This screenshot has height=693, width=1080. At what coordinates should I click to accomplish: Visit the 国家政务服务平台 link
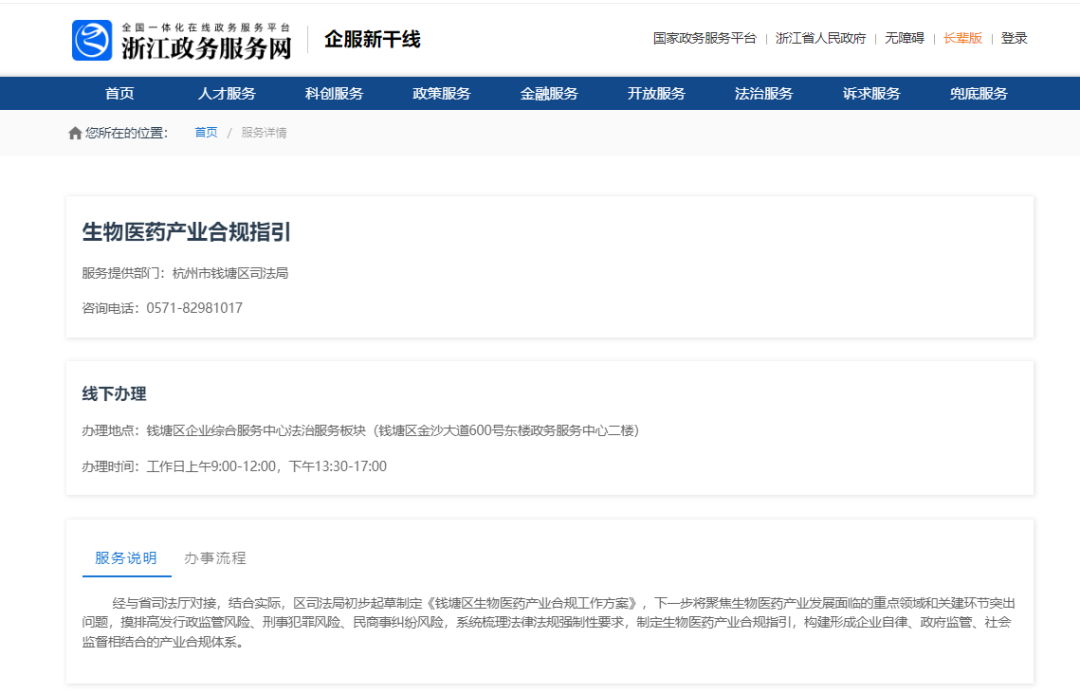click(x=704, y=39)
